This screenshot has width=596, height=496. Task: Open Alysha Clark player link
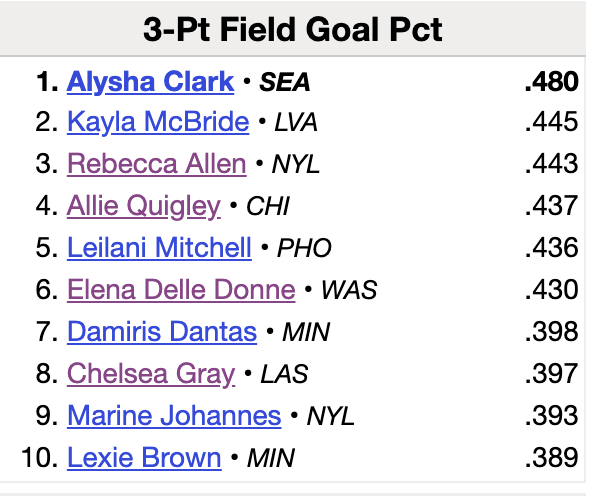click(x=151, y=82)
